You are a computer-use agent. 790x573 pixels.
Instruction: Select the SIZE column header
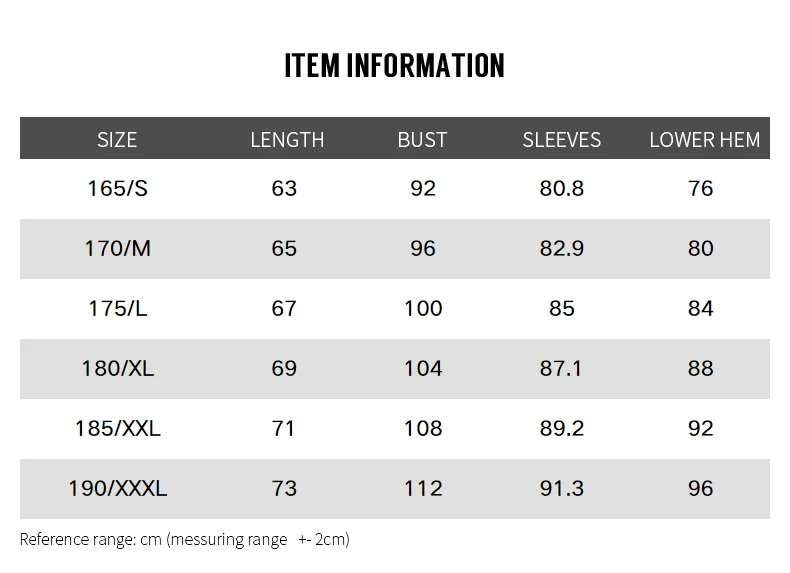[117, 140]
